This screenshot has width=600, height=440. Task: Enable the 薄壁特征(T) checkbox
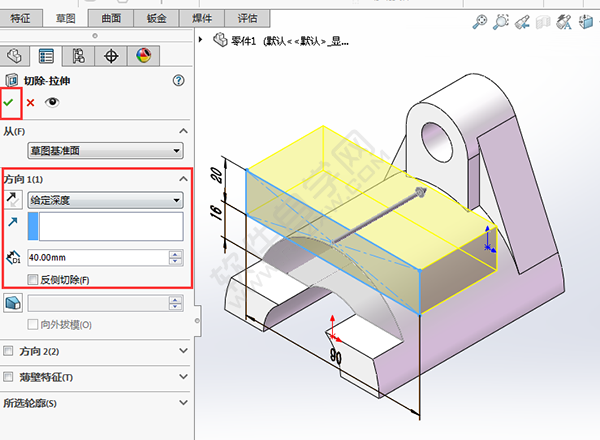click(x=8, y=377)
